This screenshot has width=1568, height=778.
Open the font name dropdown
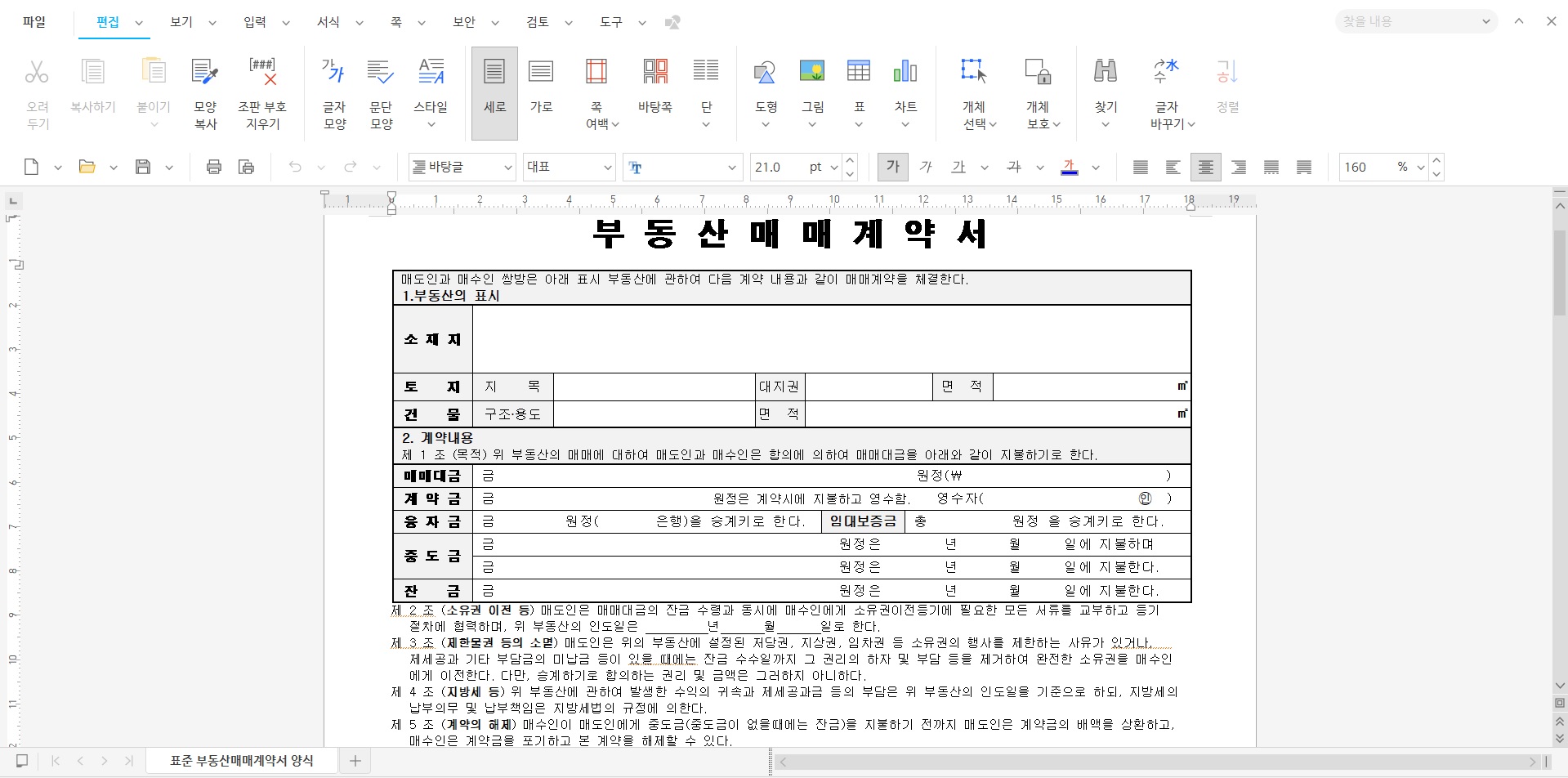732,168
